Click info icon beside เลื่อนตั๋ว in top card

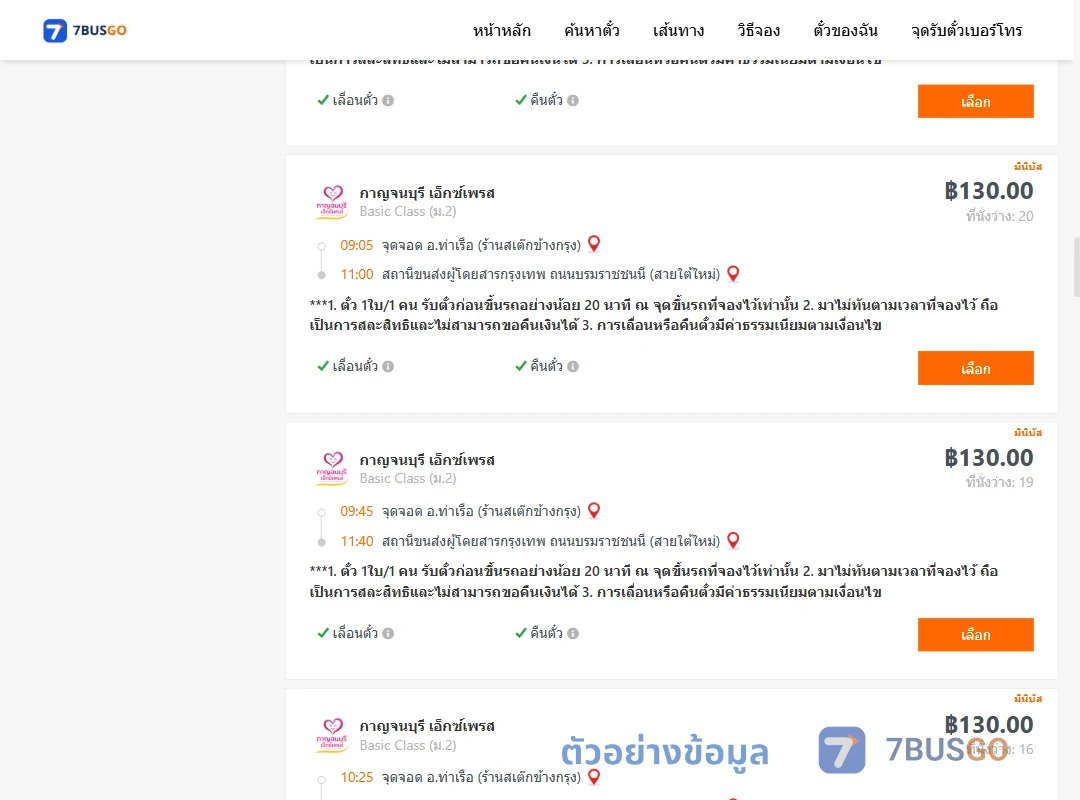(x=388, y=101)
